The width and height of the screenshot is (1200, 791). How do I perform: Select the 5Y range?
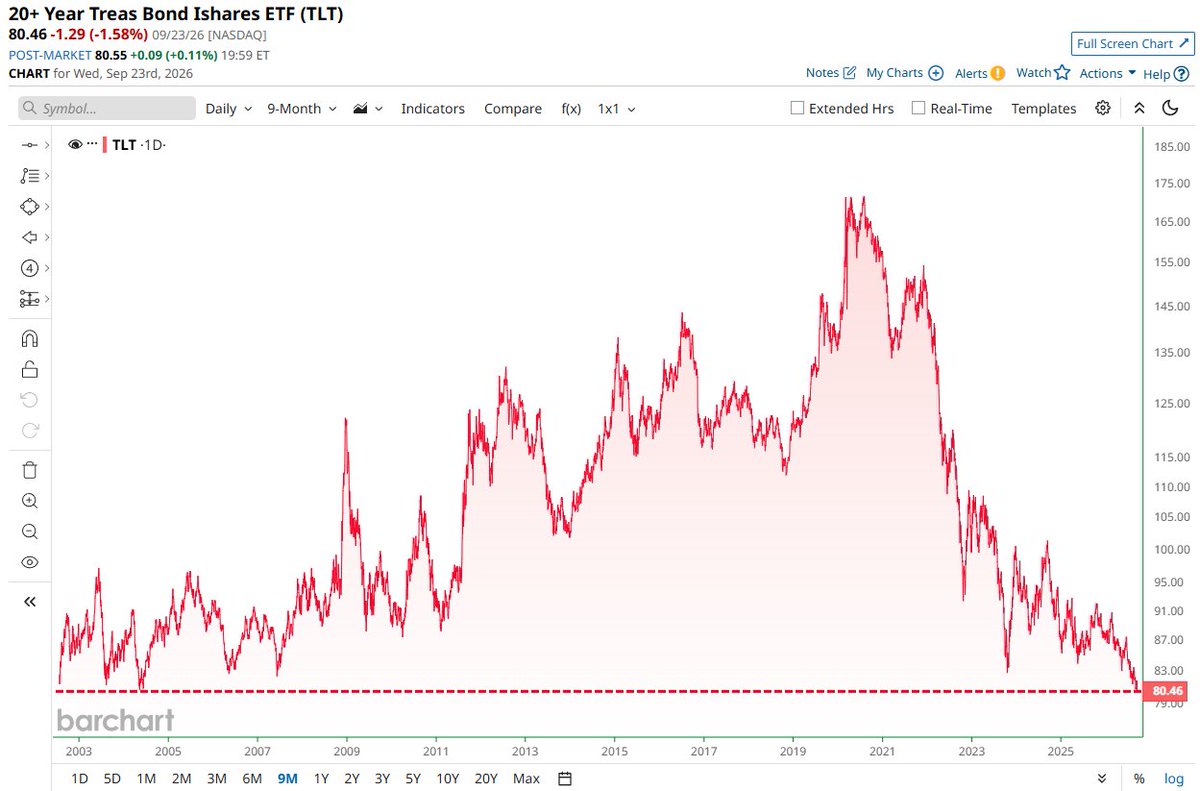click(411, 778)
